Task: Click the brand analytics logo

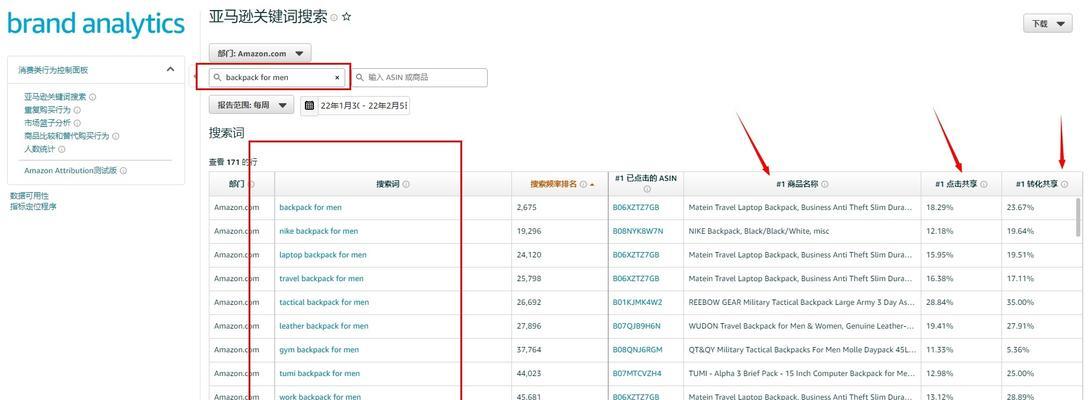Action: click(96, 24)
